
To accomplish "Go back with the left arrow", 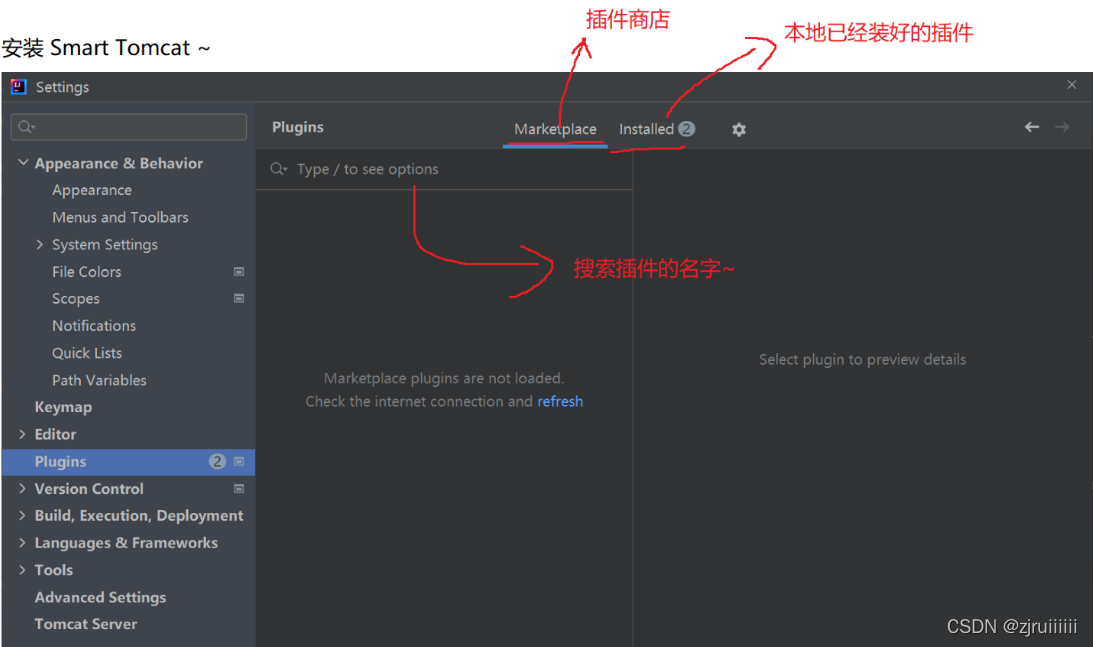I will [x=1032, y=127].
